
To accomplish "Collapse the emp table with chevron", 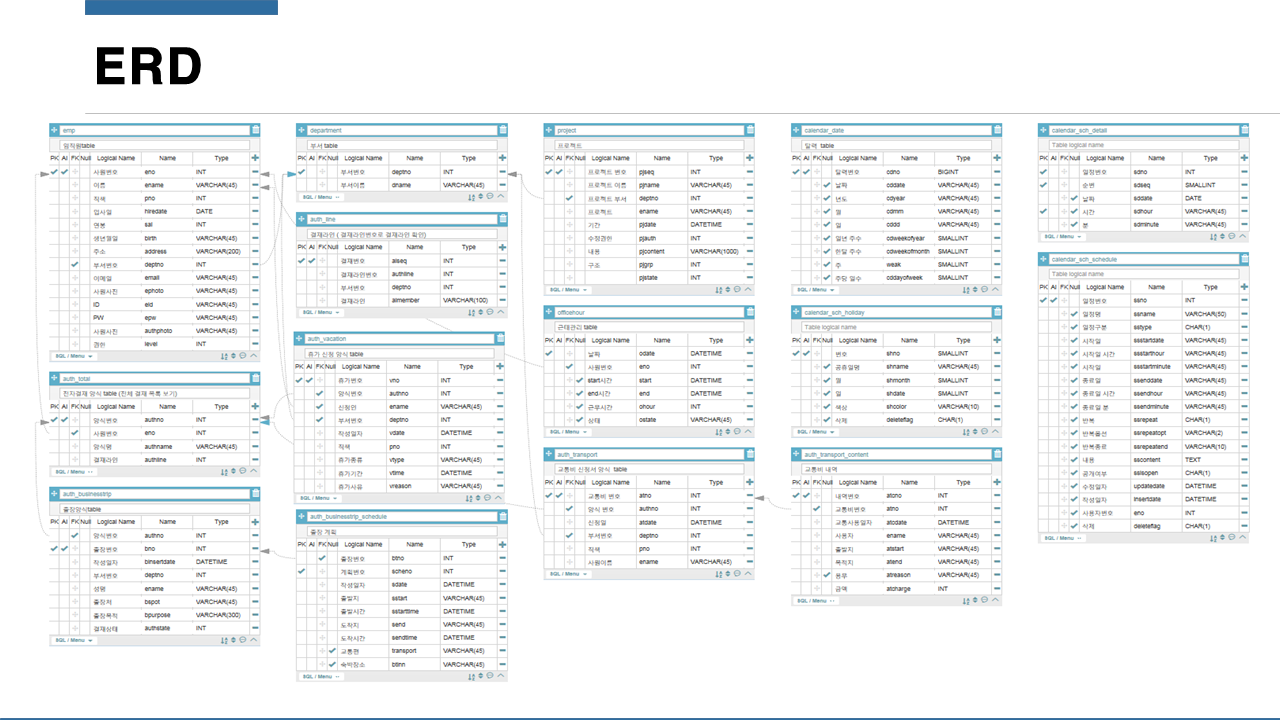I will tap(253, 355).
